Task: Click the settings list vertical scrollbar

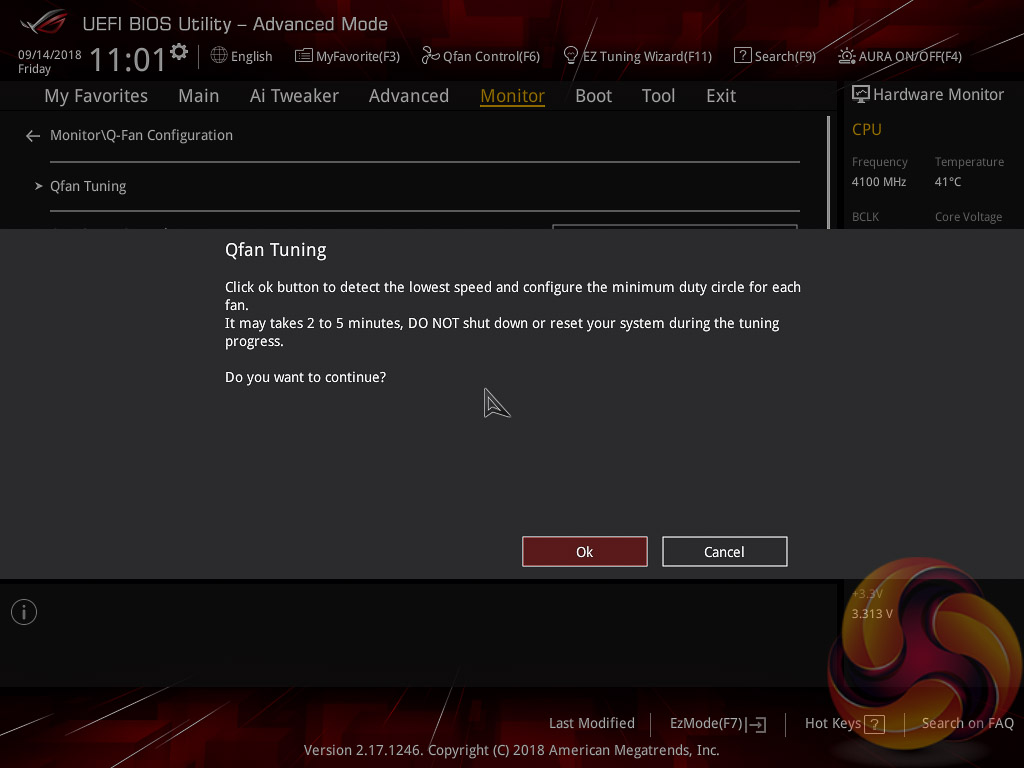Action: click(829, 172)
